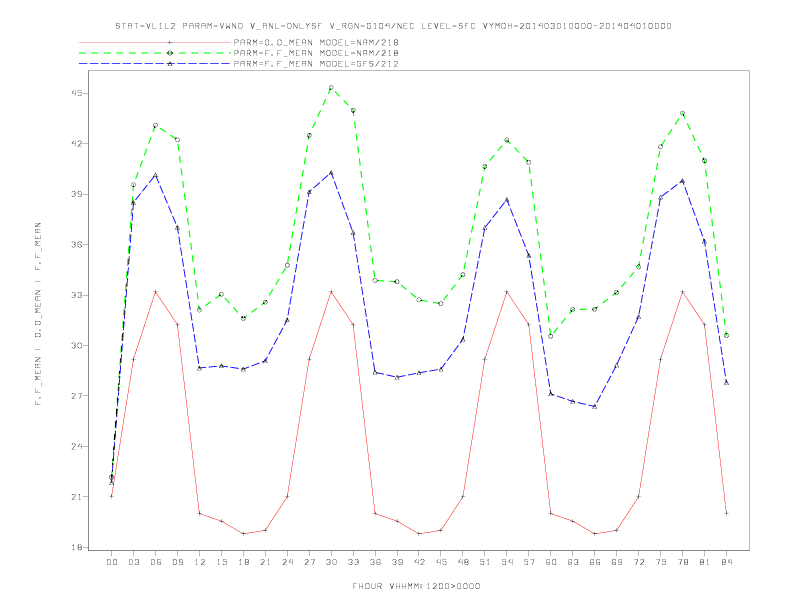Click x-axis tick label 51
792x612 pixels.
[485, 562]
